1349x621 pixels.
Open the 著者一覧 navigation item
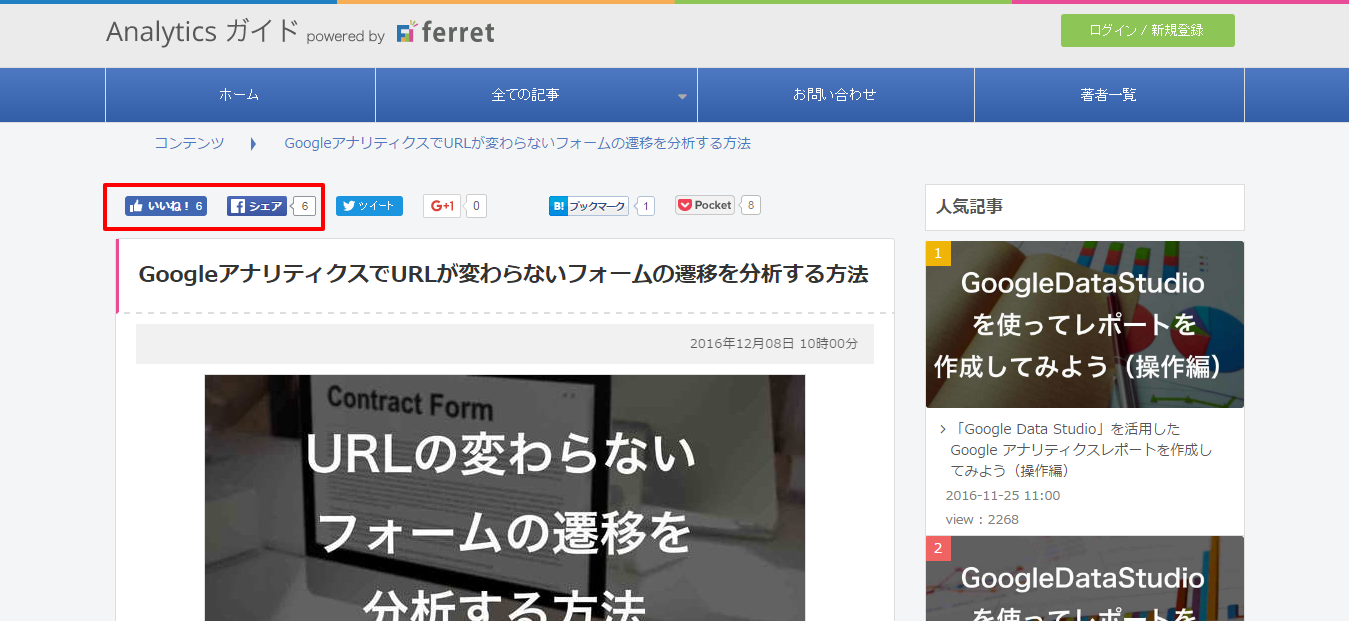[x=1109, y=95]
